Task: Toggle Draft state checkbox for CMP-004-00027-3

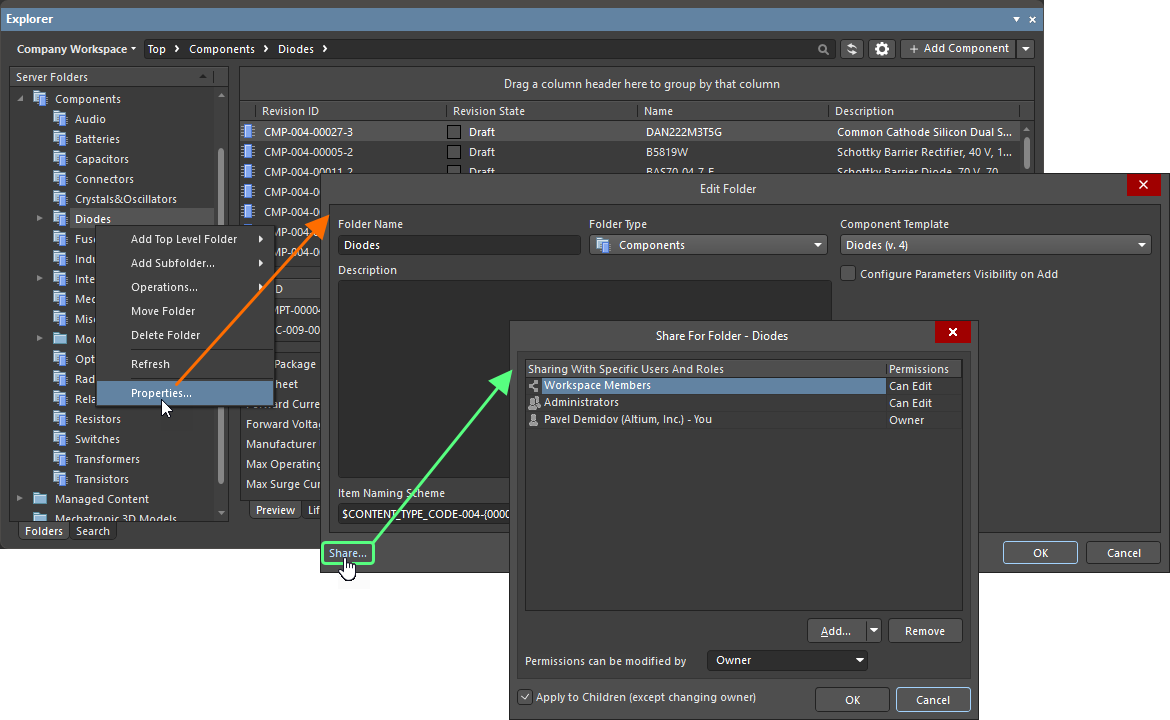Action: [x=454, y=132]
